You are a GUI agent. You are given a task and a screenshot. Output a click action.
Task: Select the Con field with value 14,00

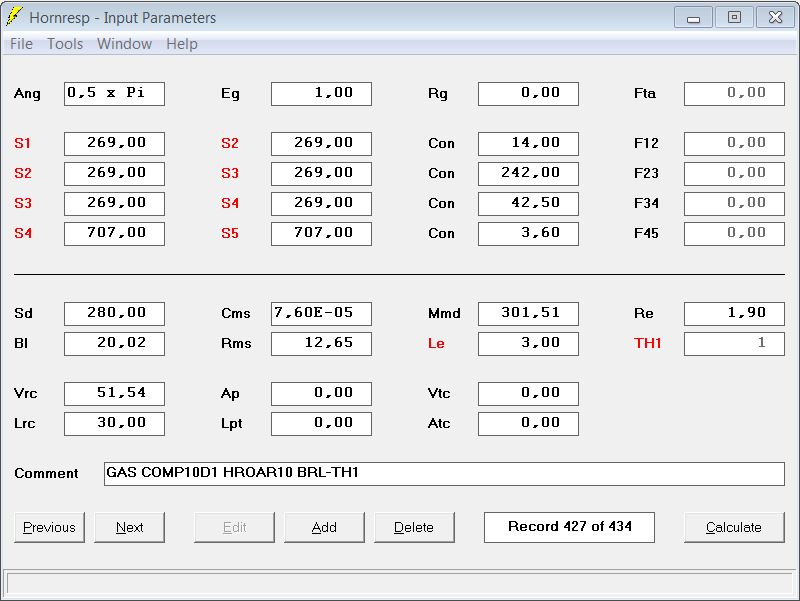click(x=528, y=143)
